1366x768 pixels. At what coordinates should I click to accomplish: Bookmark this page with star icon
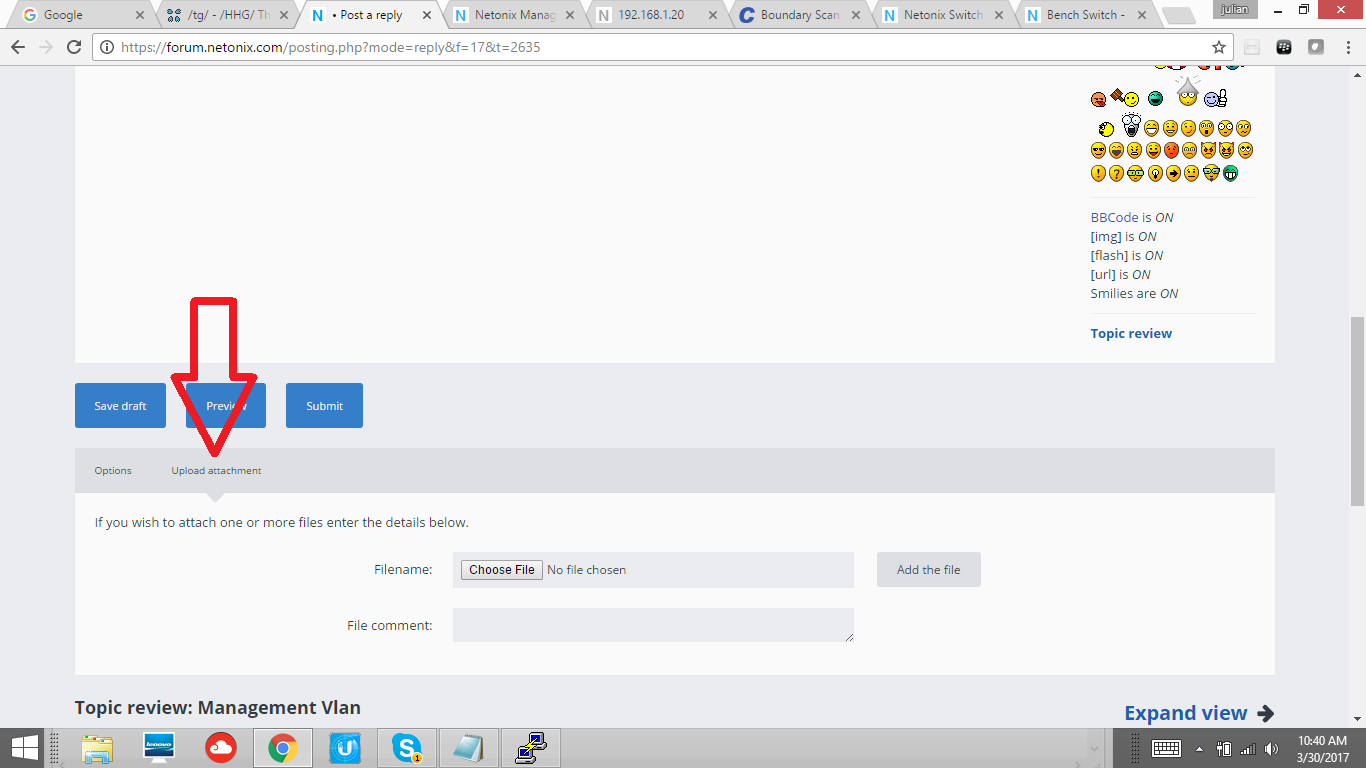point(1218,47)
